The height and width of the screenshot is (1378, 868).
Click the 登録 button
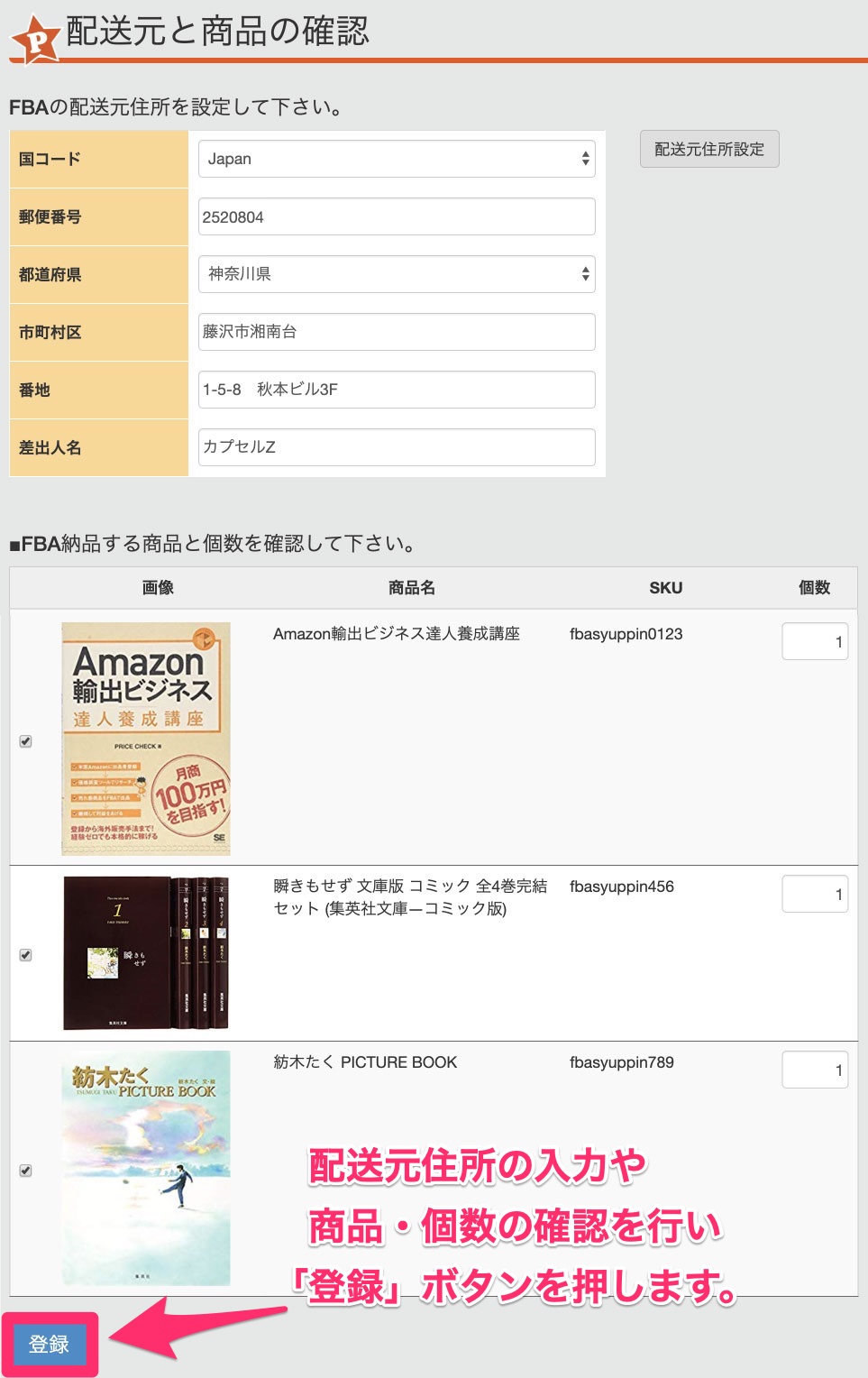(x=50, y=1345)
